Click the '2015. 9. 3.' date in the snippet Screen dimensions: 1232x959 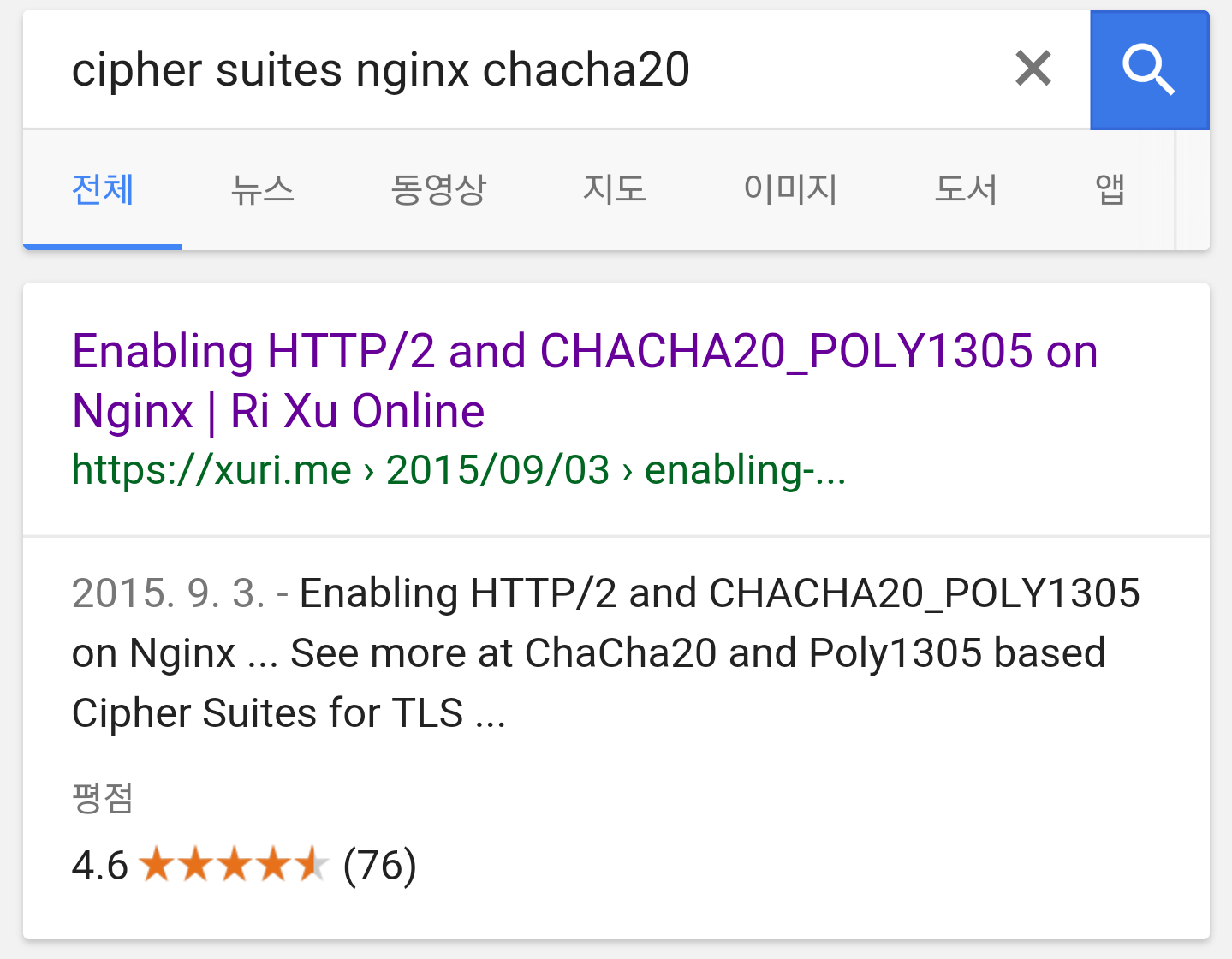pos(168,593)
